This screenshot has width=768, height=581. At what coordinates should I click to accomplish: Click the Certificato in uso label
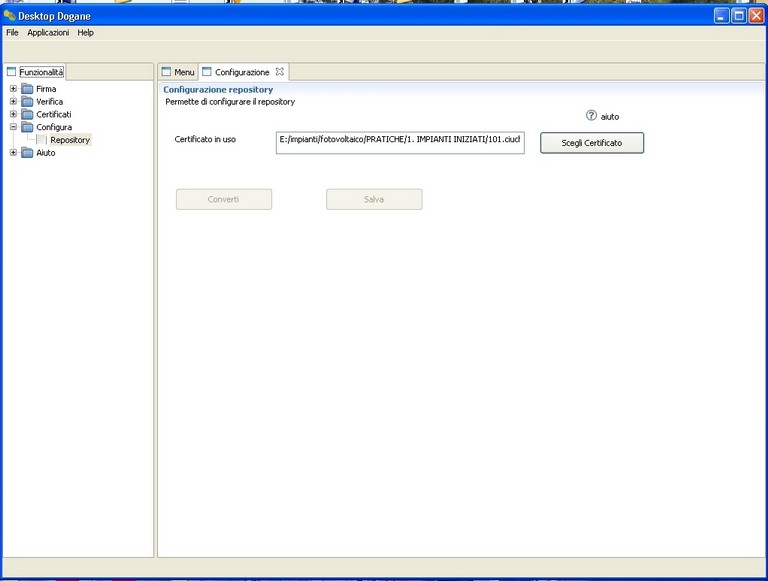[x=205, y=139]
